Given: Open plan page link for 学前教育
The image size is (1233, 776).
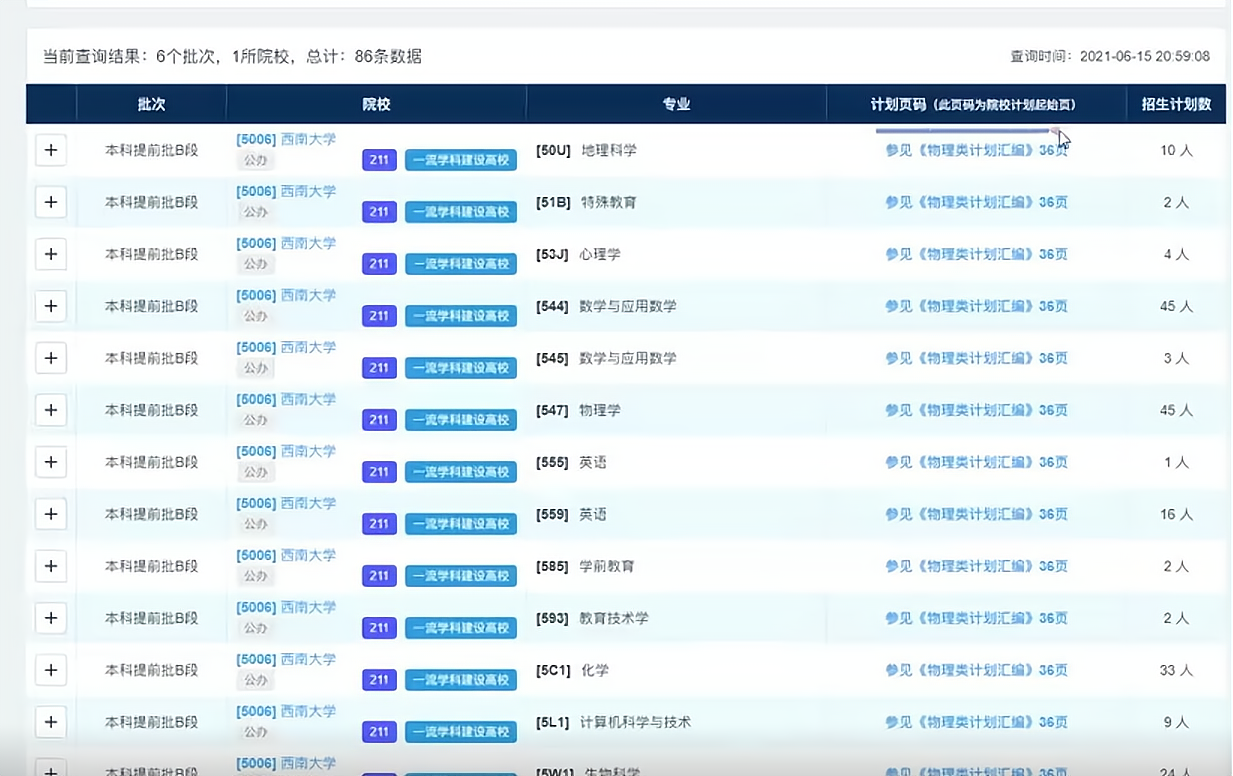Looking at the screenshot, I should click(x=976, y=566).
